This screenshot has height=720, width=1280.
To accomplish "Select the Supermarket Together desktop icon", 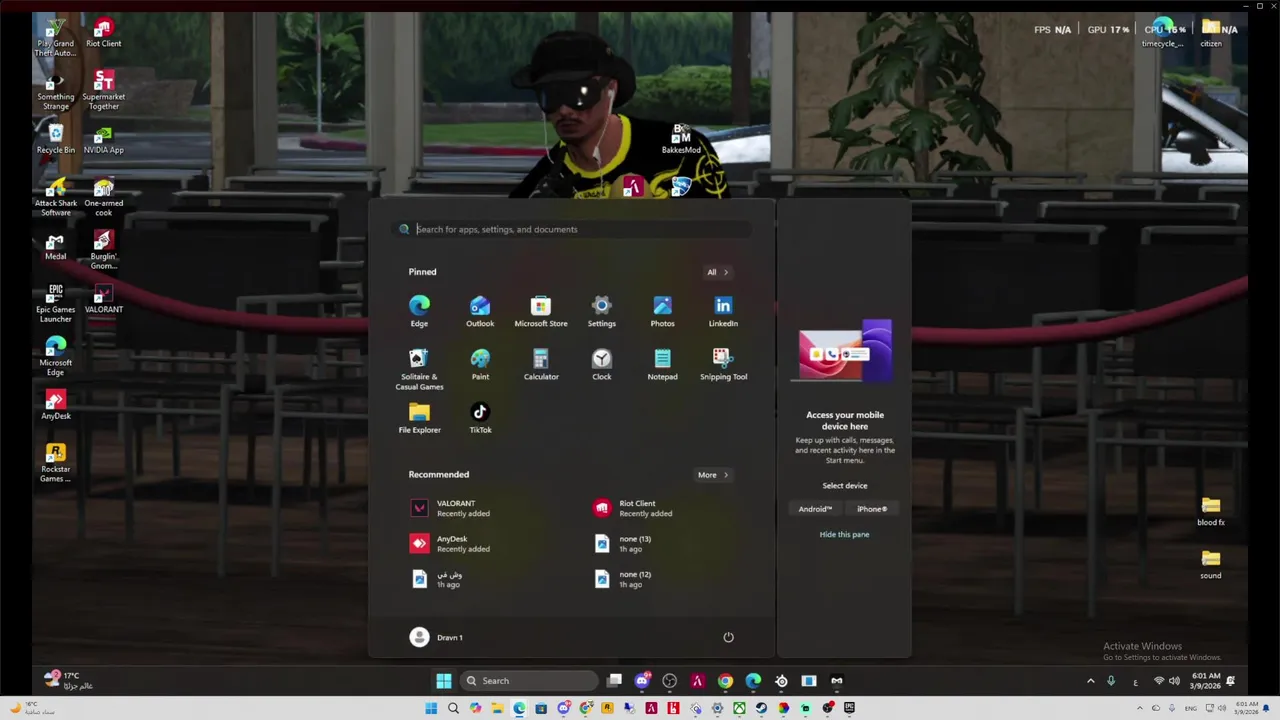I will [x=104, y=91].
